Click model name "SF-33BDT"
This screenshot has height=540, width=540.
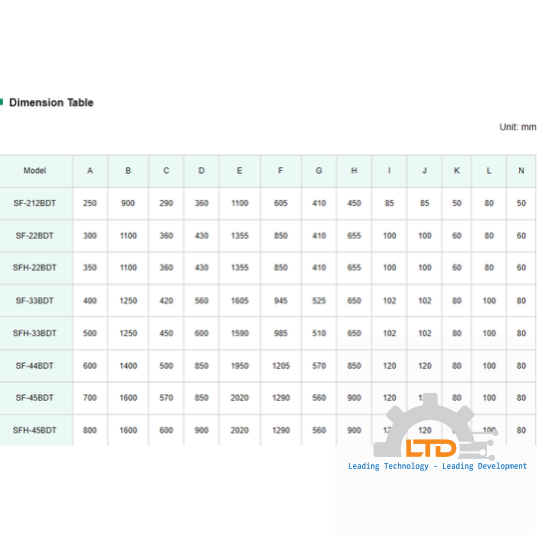click(x=35, y=301)
